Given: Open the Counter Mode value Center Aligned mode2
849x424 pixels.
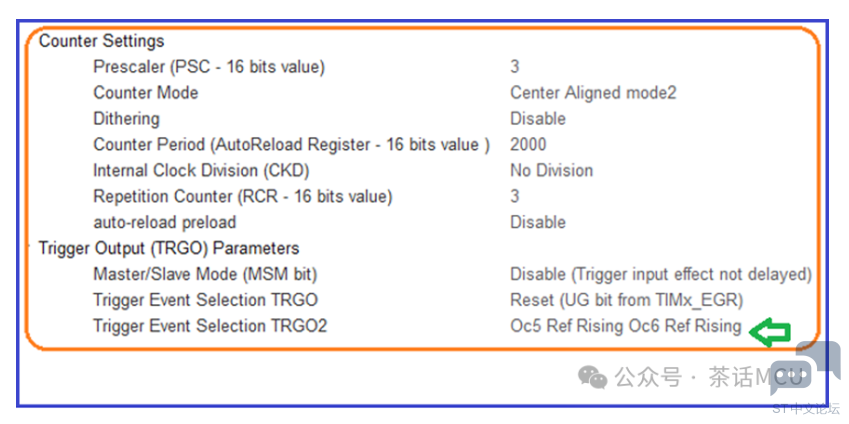Looking at the screenshot, I should click(x=593, y=93).
